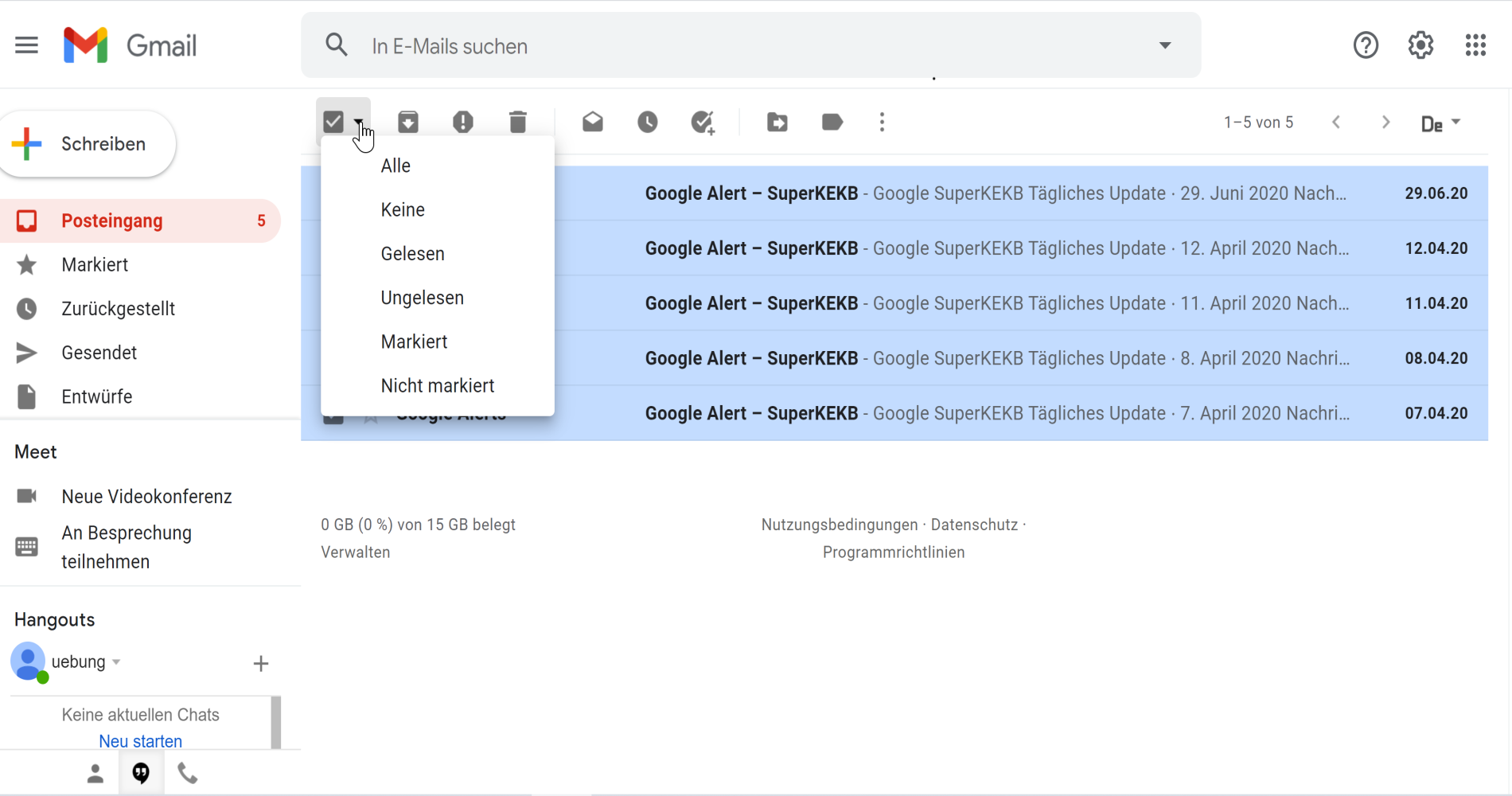The image size is (1512, 796).
Task: Choose Nicht markiert from selection menu
Action: (438, 385)
